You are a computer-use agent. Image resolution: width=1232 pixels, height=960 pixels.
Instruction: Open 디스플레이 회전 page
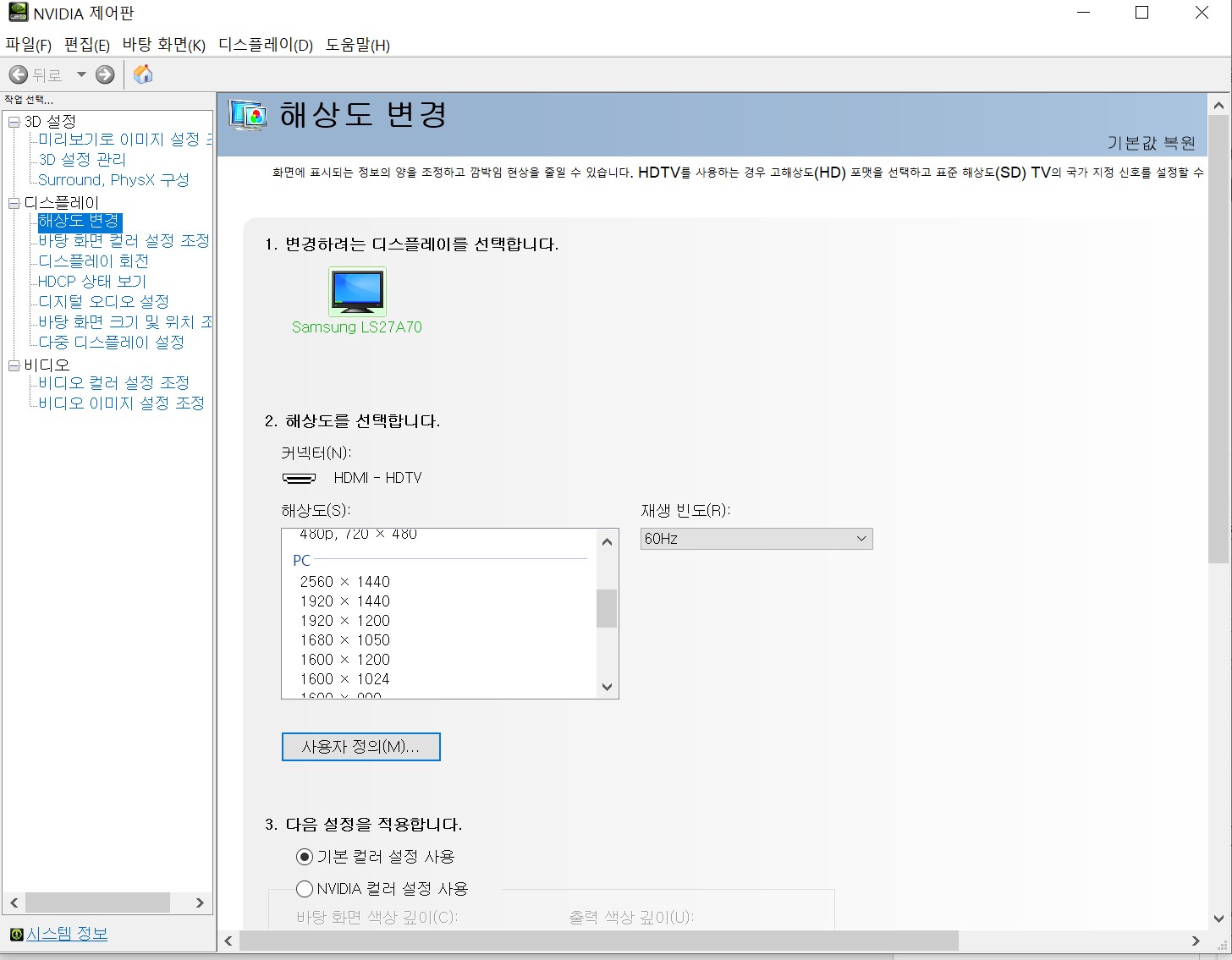tap(93, 261)
